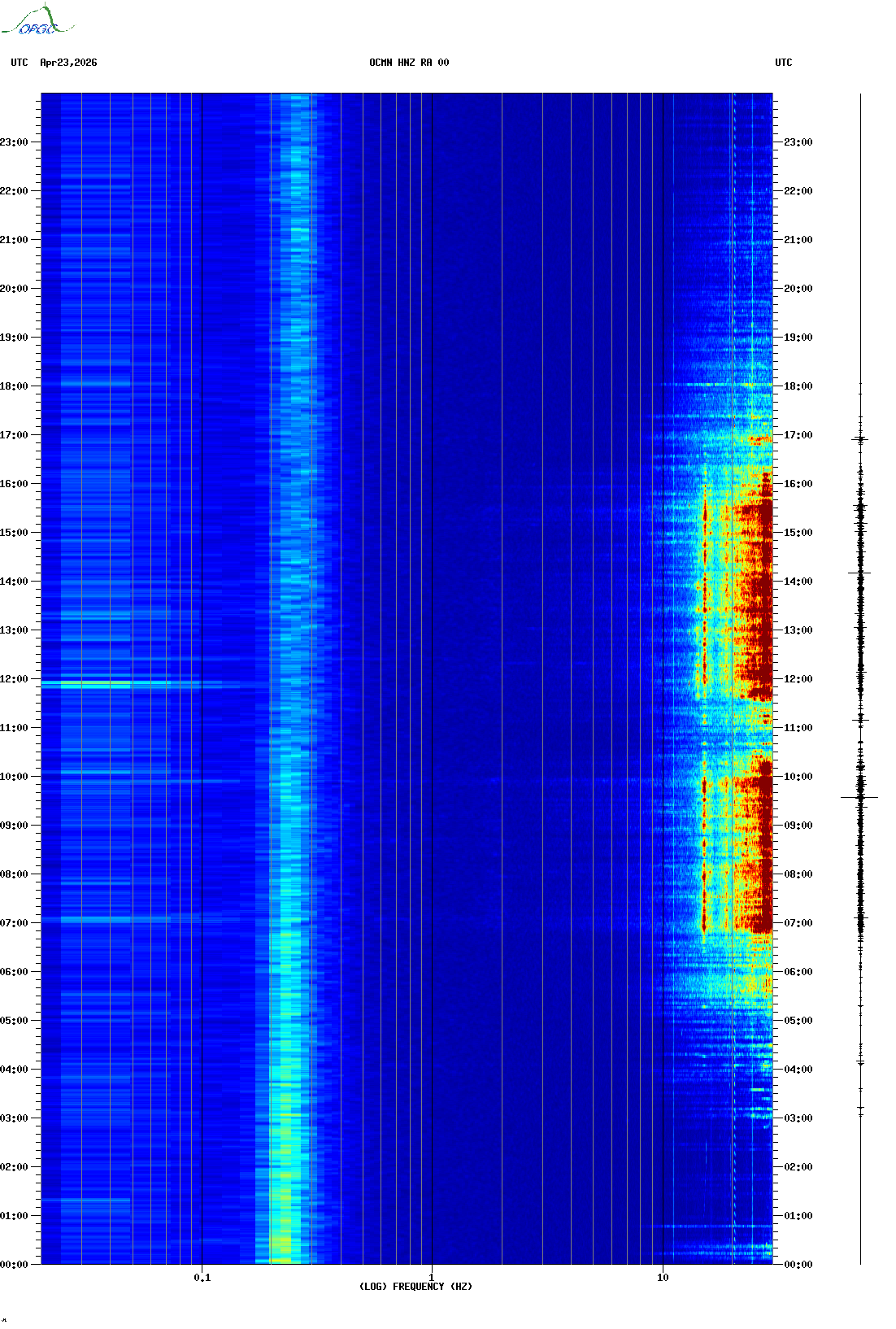896x1329 pixels.
Task: Click the UTC label beside the date
Action: pos(20,63)
